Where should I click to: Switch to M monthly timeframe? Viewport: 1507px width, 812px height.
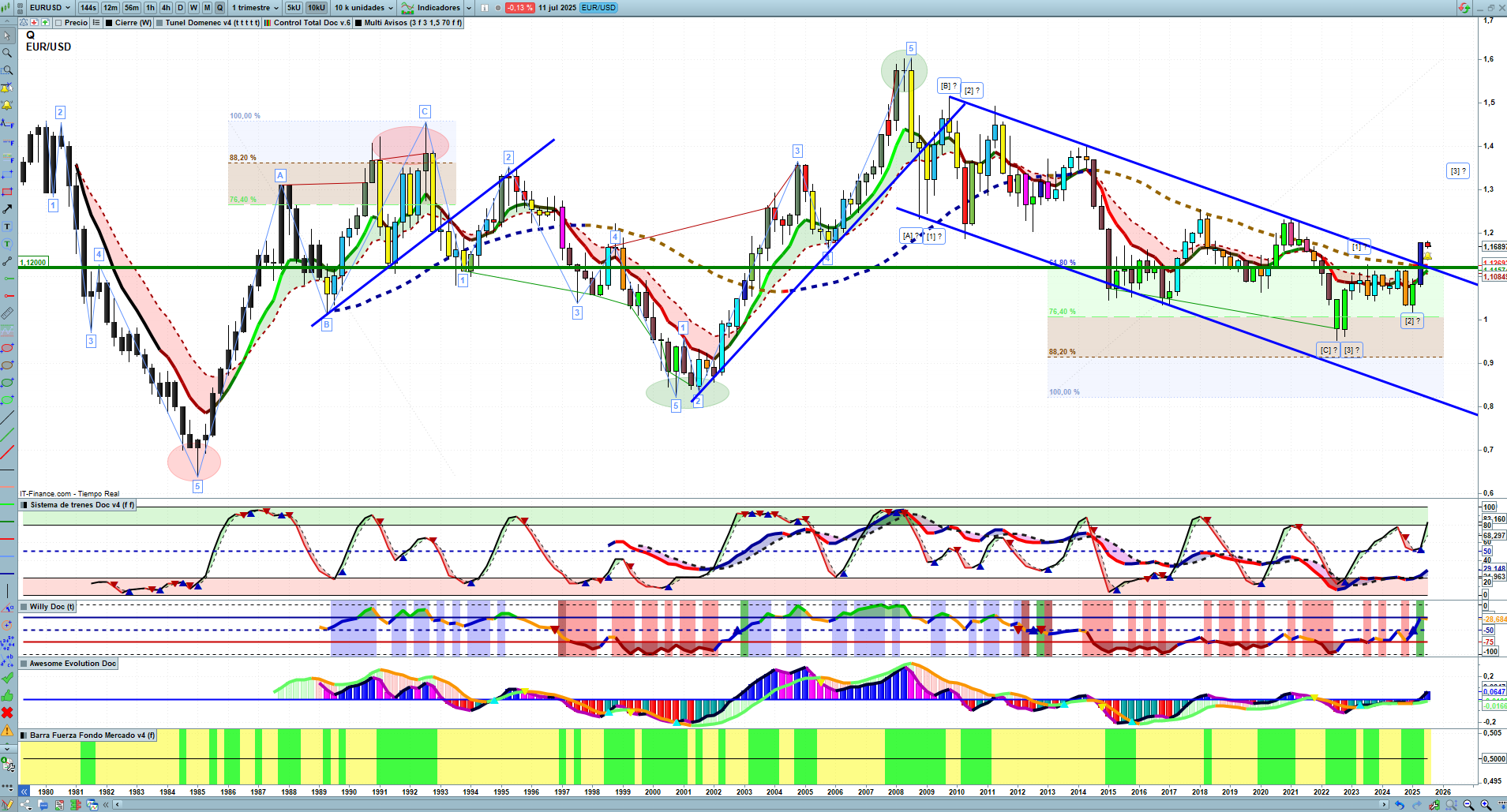tap(207, 8)
